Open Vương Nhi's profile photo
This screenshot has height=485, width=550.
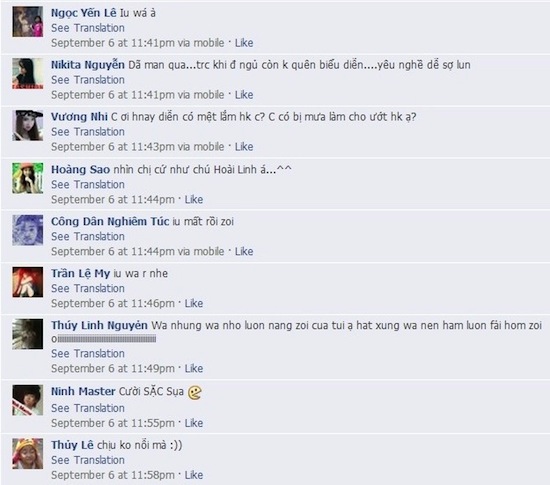(x=28, y=125)
